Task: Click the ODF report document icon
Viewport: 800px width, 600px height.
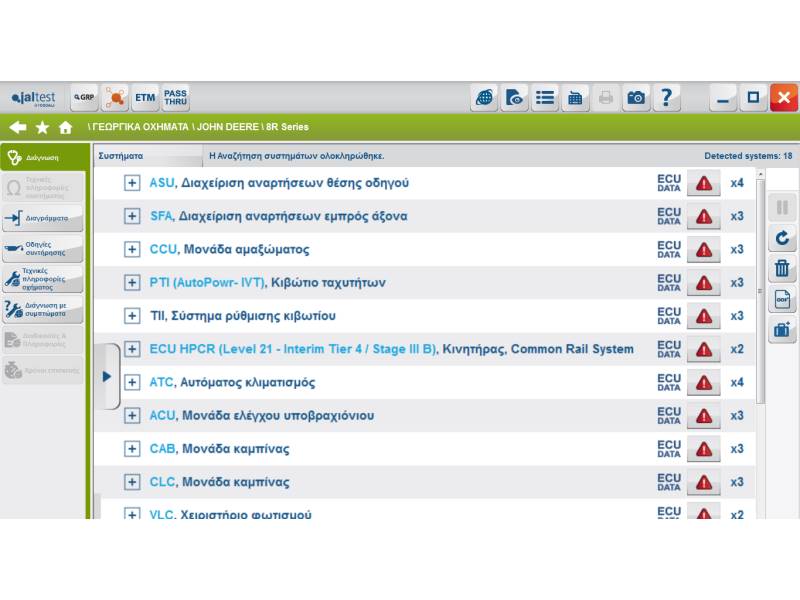Action: coord(782,299)
